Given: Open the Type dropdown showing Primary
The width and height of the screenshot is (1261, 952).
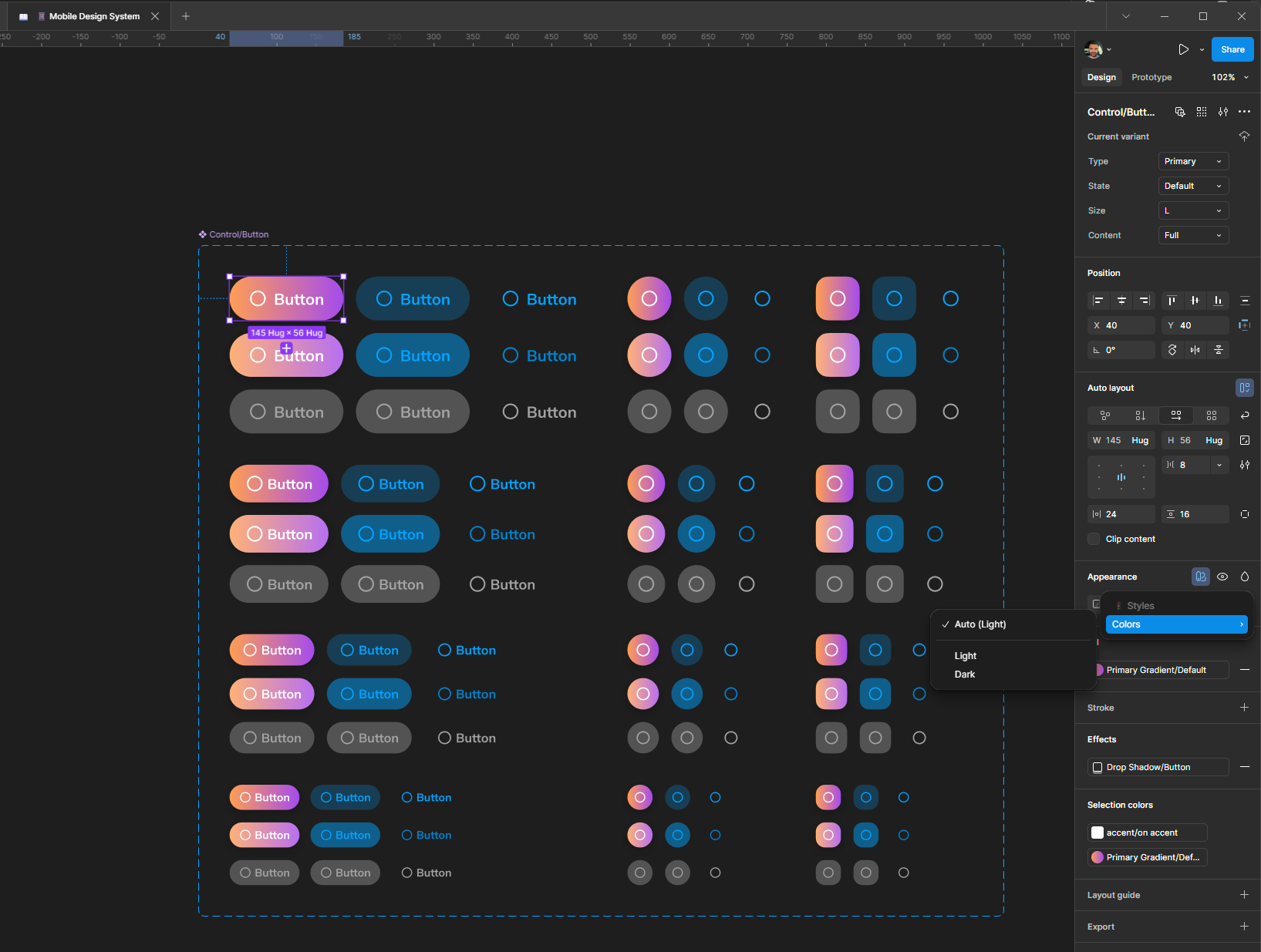Looking at the screenshot, I should click(1192, 161).
